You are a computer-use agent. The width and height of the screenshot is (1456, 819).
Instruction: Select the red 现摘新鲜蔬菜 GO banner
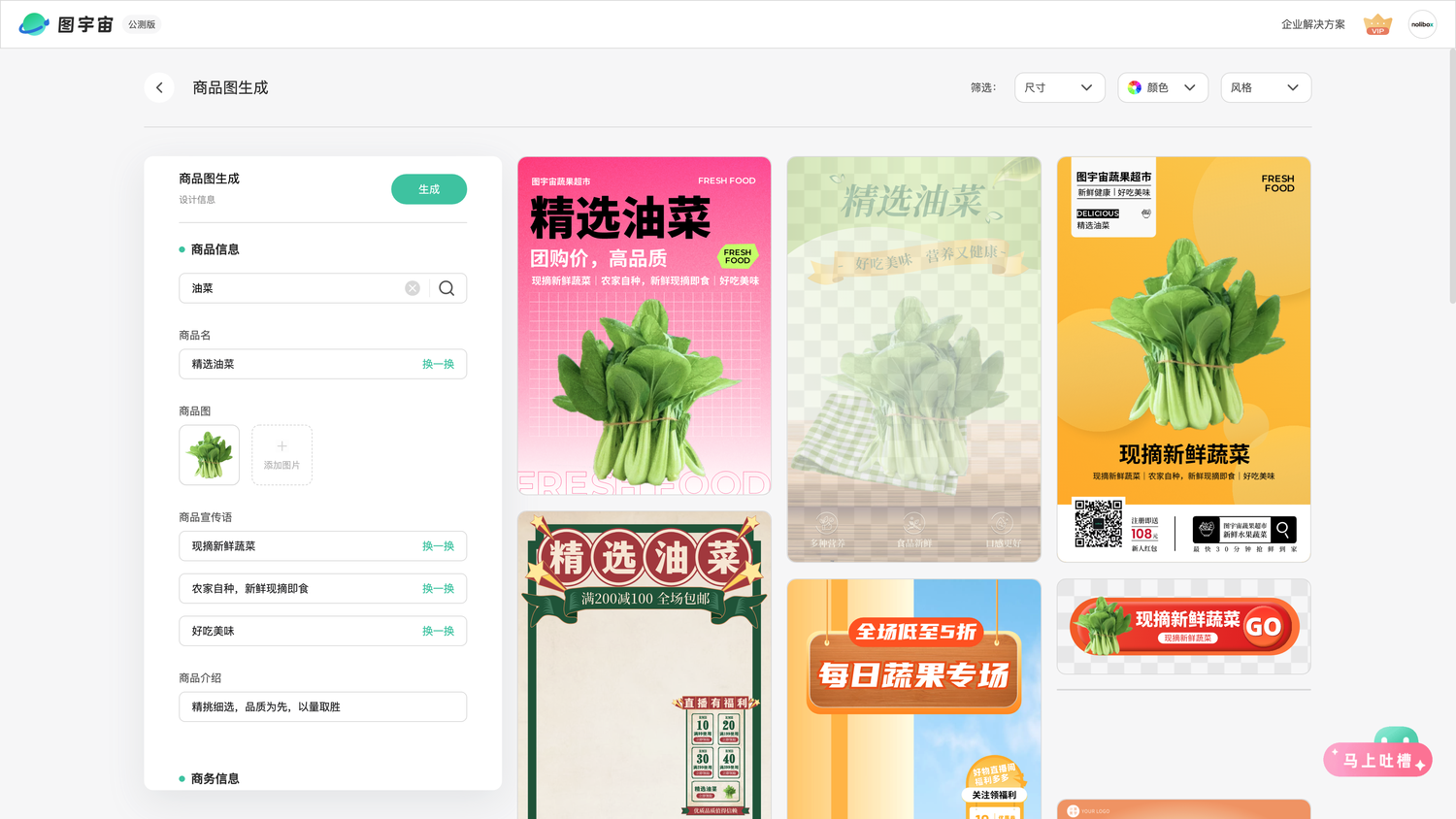(1183, 627)
